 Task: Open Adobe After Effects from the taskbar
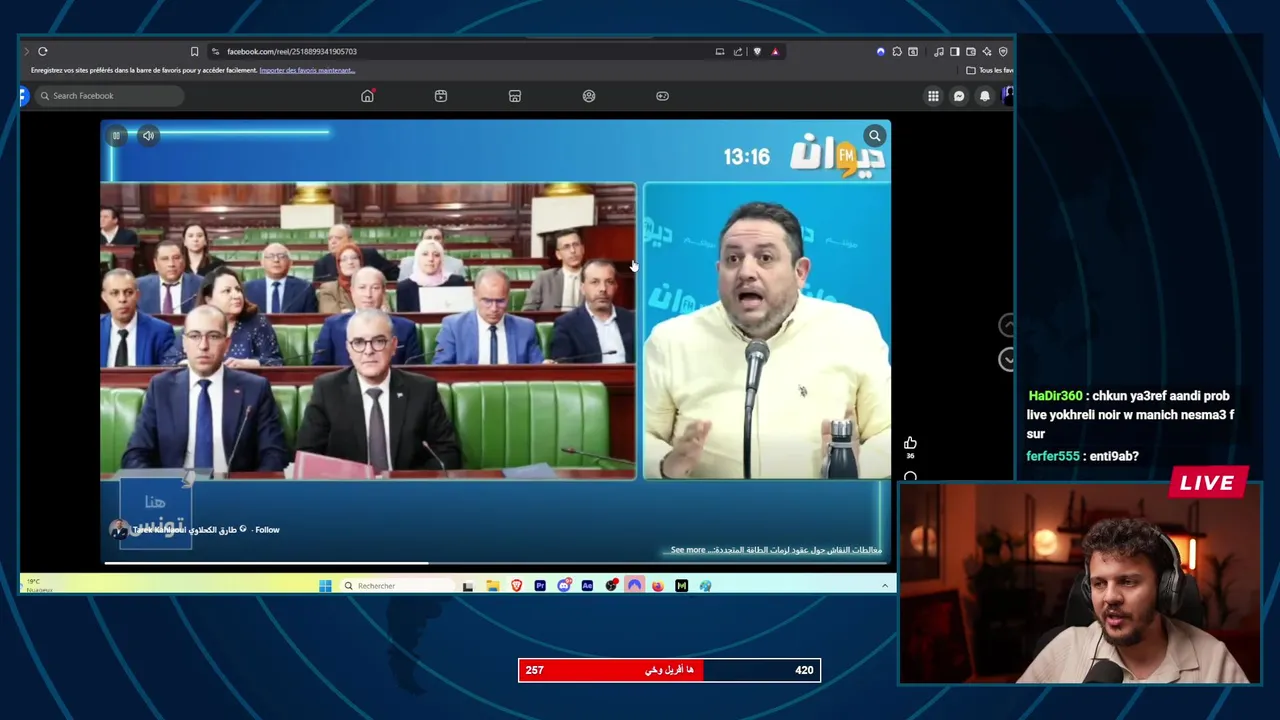(x=587, y=586)
